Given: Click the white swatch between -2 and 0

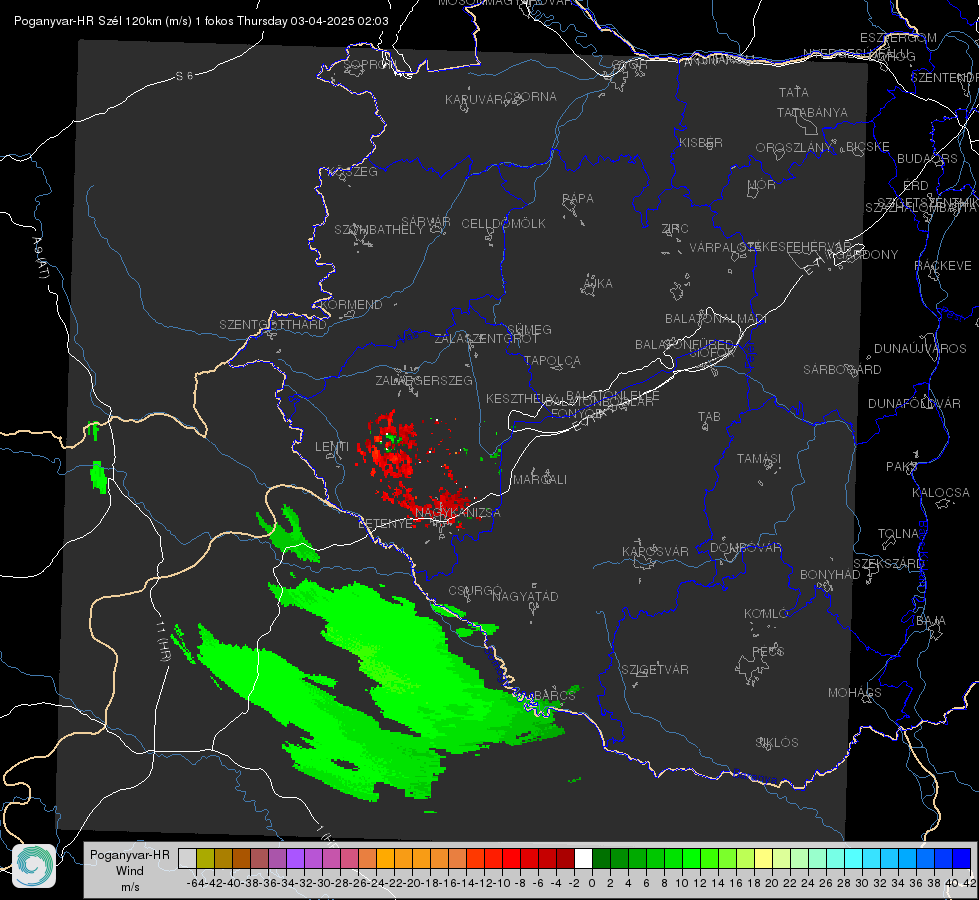Looking at the screenshot, I should (x=583, y=858).
